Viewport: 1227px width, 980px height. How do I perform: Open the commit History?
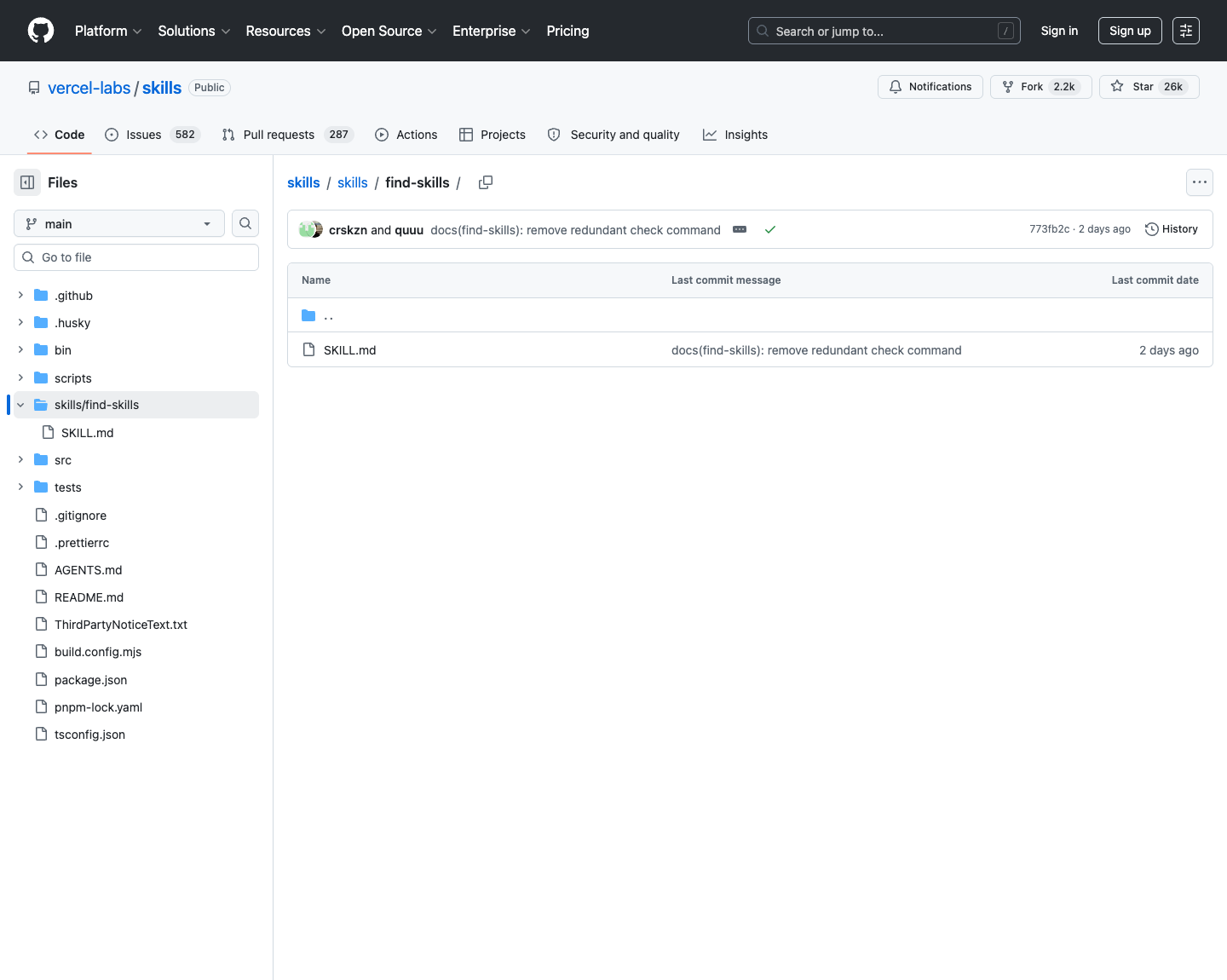pyautogui.click(x=1172, y=229)
